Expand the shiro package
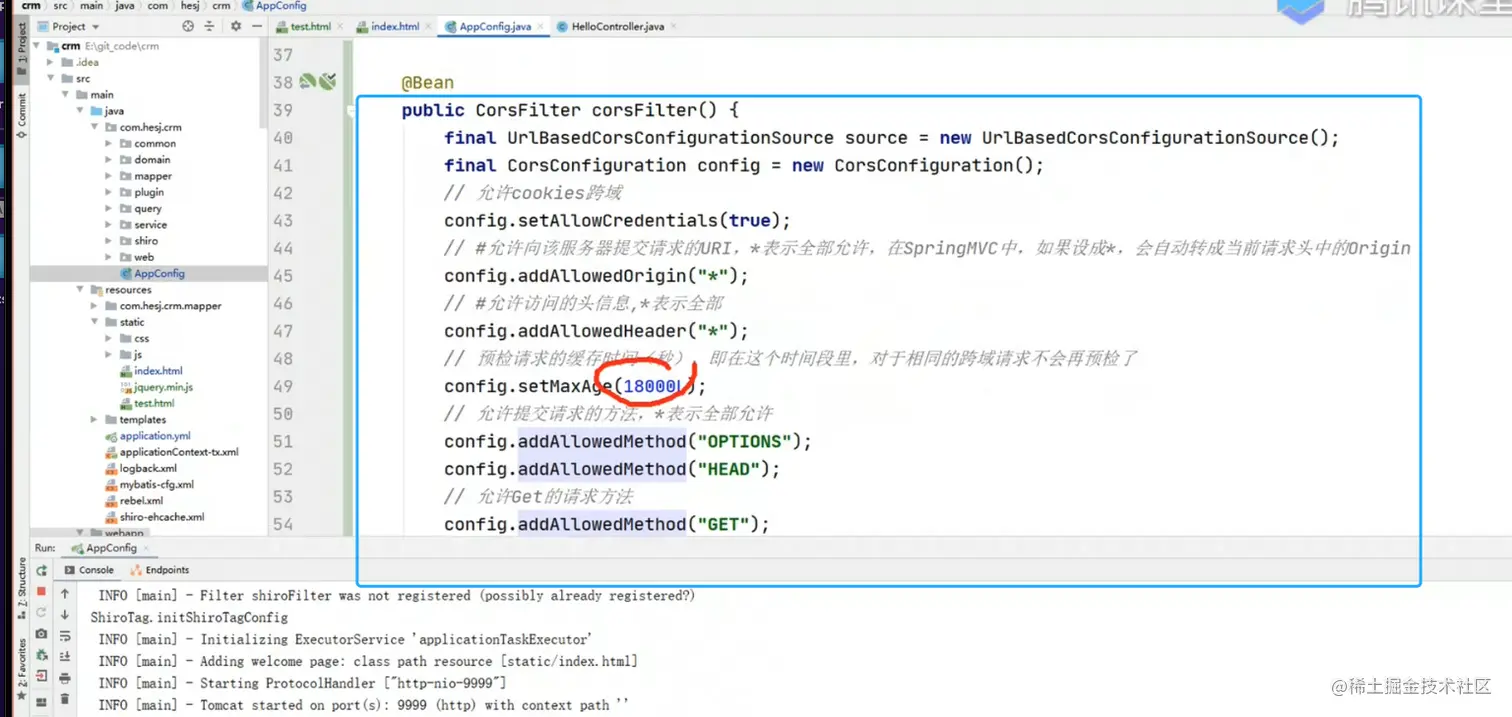The image size is (1512, 717). [109, 241]
